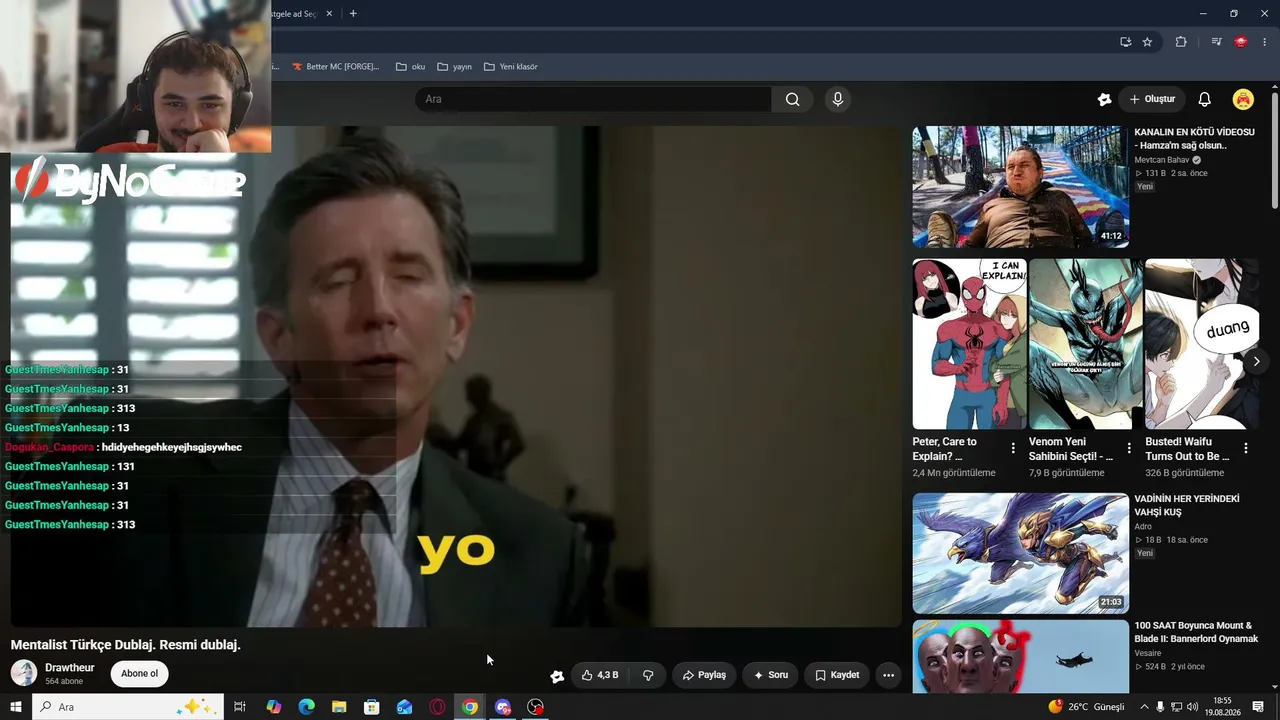Open the Spider-Man 'I can explain' short
This screenshot has width=1280, height=720.
pyautogui.click(x=969, y=344)
